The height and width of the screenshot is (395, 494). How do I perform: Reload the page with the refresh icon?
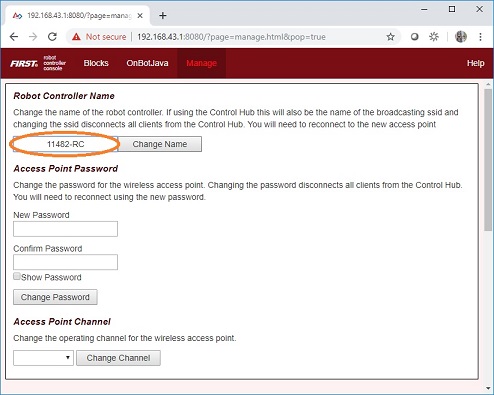pyautogui.click(x=52, y=37)
